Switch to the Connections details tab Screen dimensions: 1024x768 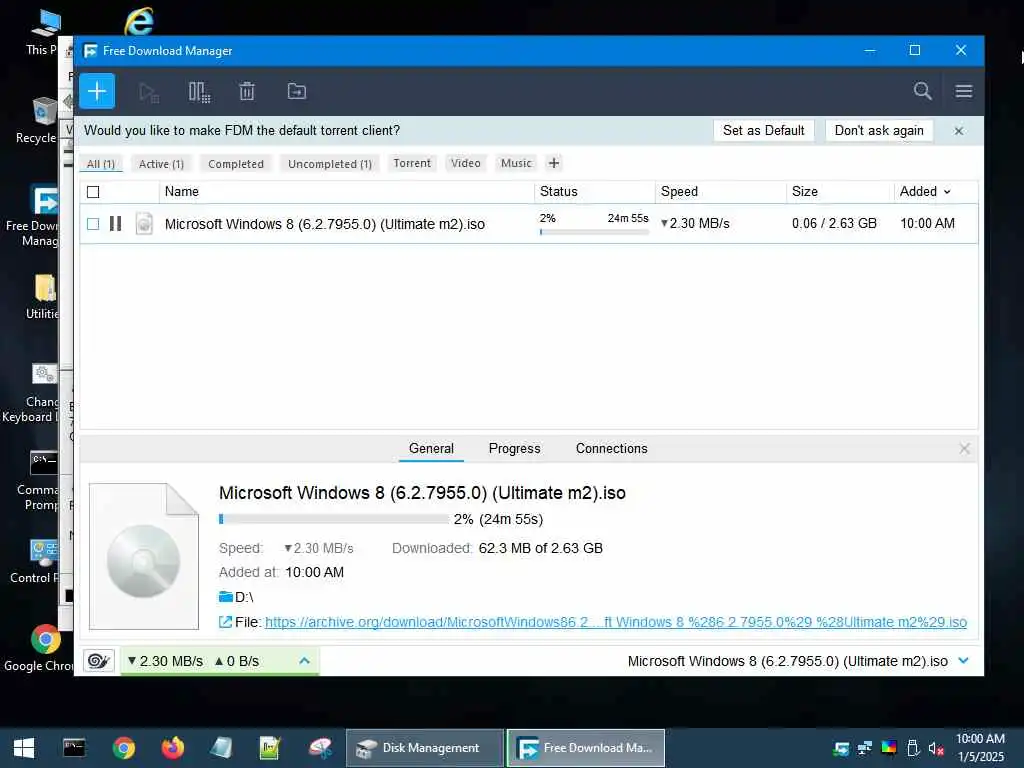(612, 449)
